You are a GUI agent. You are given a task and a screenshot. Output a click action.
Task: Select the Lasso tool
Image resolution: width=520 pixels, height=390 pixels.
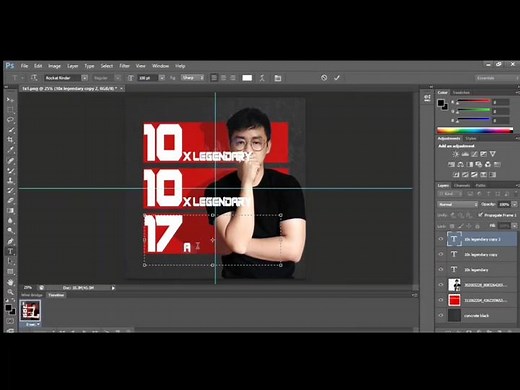tap(10, 120)
